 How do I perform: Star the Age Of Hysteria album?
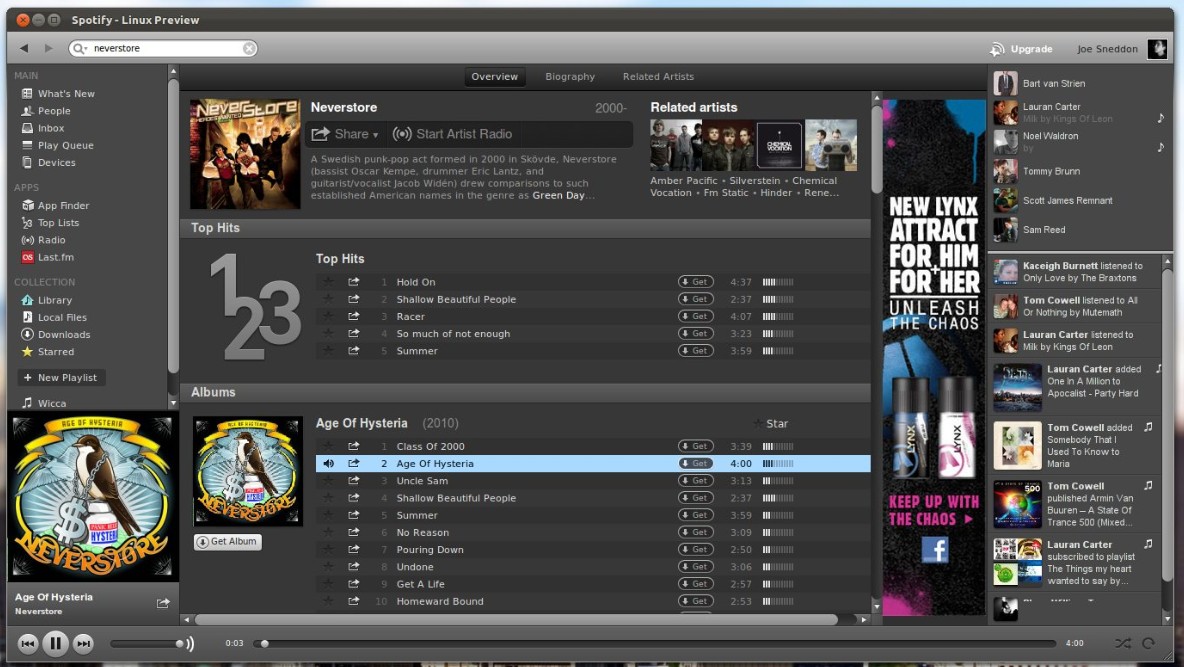click(771, 424)
